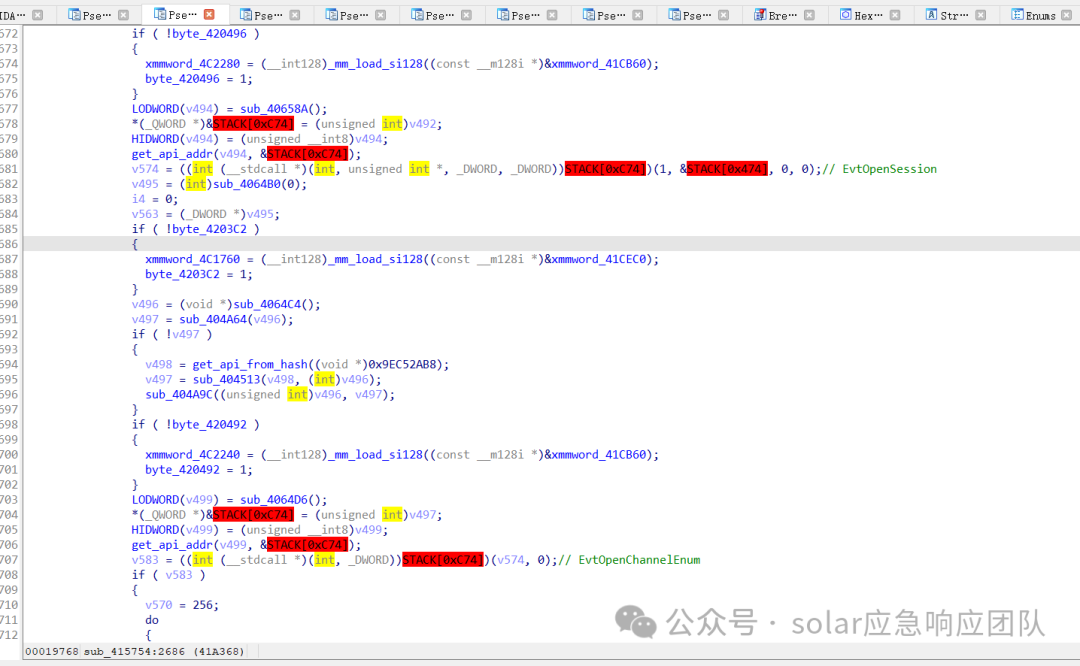This screenshot has width=1080, height=666.
Task: Switch to the Str… strings tab
Action: [x=954, y=15]
